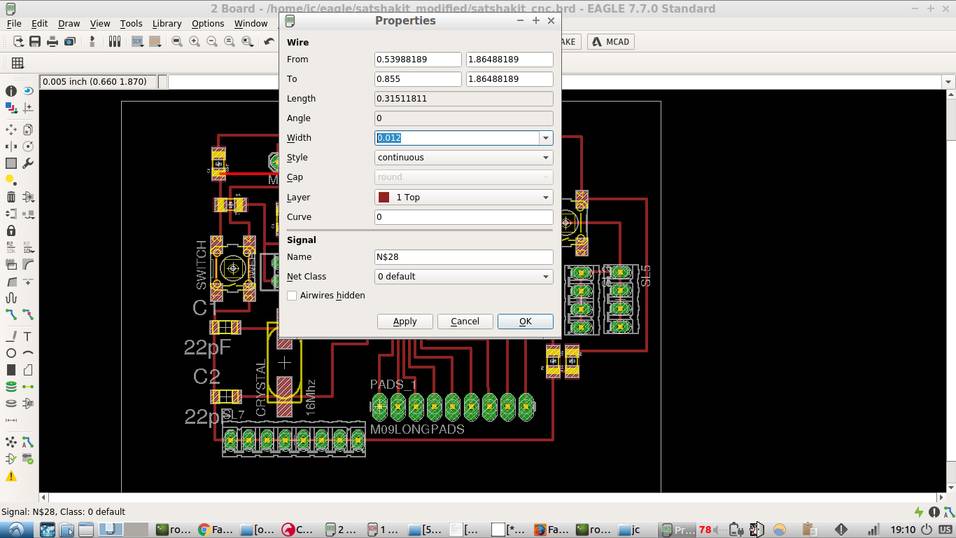Select the Mirror tool
The width and height of the screenshot is (956, 538).
[11, 146]
